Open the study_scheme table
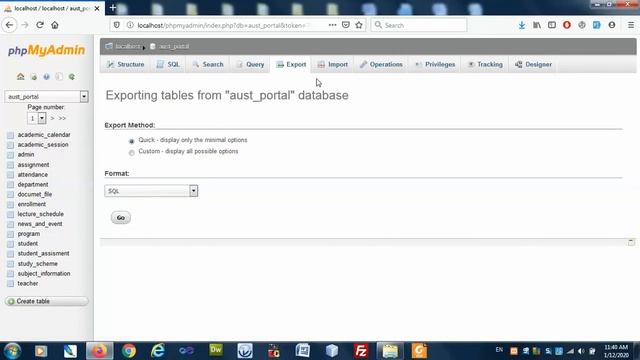Image resolution: width=640 pixels, height=360 pixels. pos(38,264)
